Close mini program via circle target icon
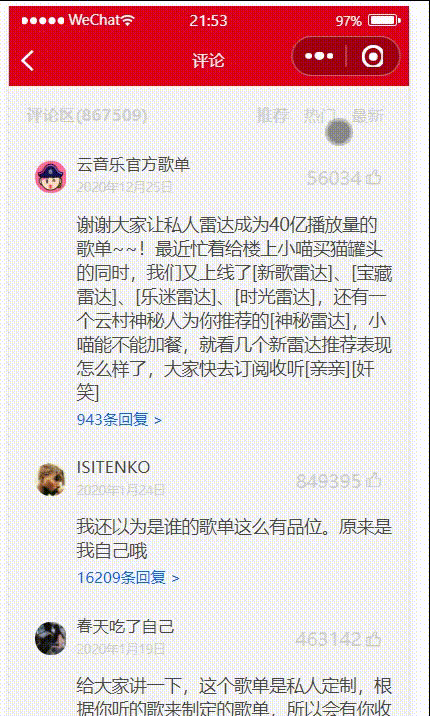 (372, 57)
